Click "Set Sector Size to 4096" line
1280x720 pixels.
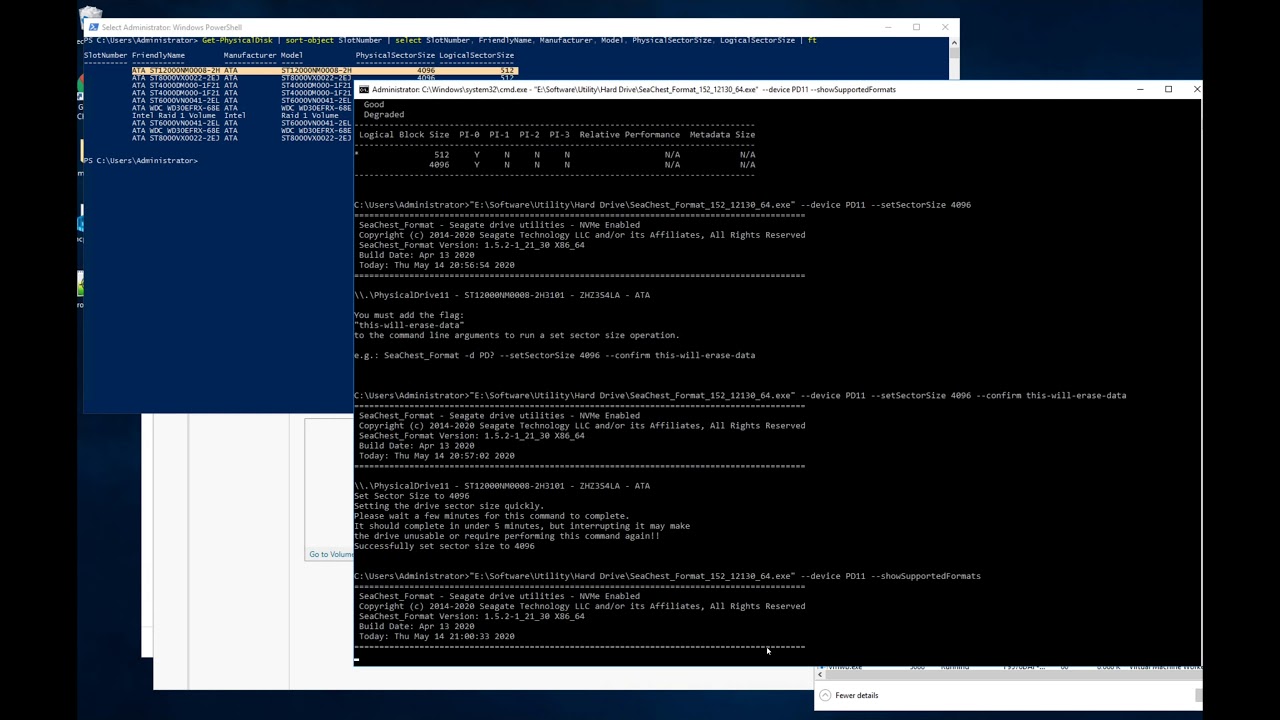click(x=411, y=496)
